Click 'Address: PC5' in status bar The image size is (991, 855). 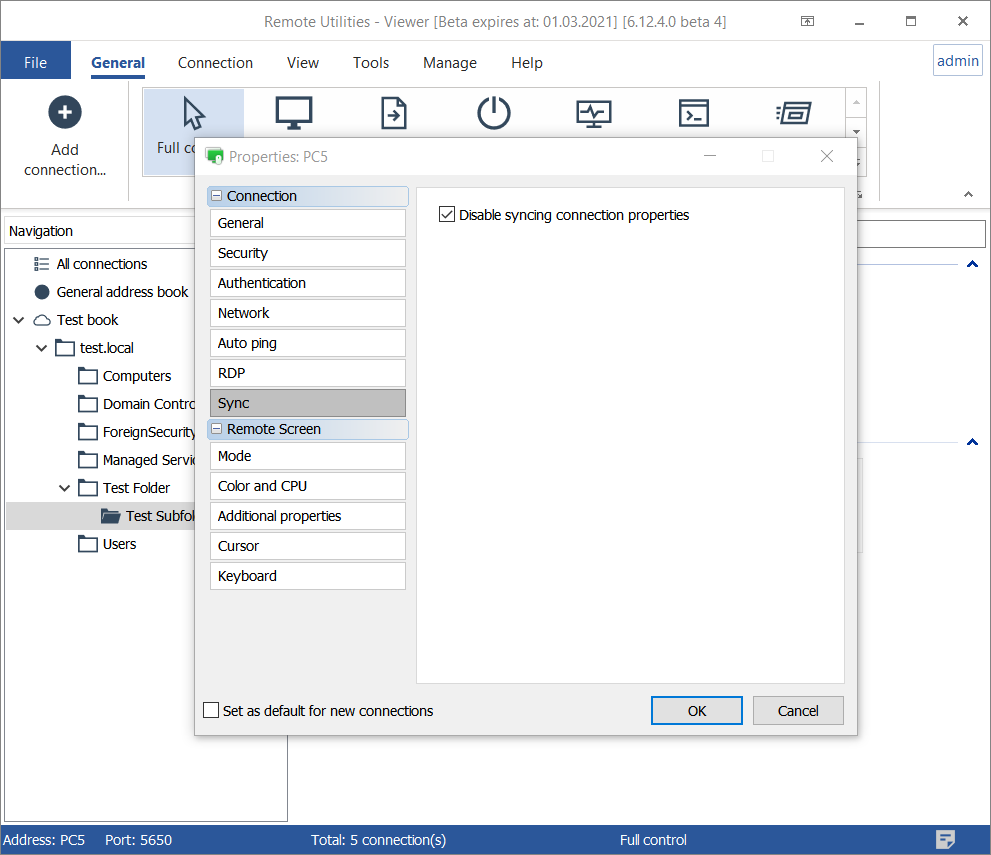pyautogui.click(x=44, y=840)
